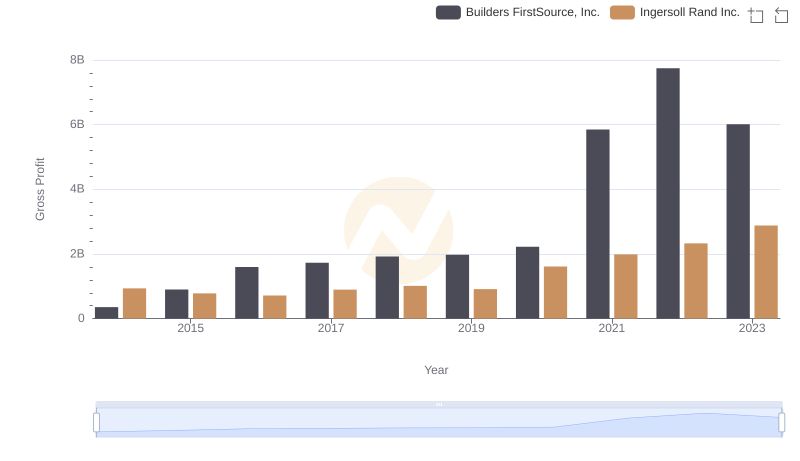Select the 2014 Ingersoll Rand bar
Image resolution: width=800 pixels, height=461 pixels.
tap(134, 303)
